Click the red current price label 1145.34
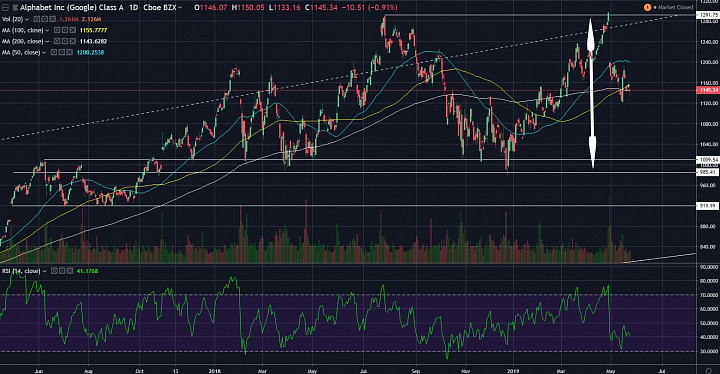 (x=708, y=91)
